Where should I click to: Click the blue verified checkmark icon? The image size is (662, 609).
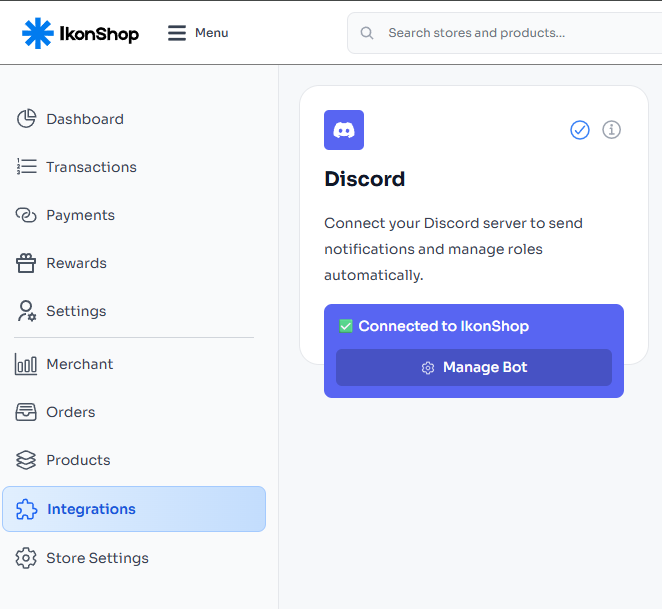coord(580,130)
